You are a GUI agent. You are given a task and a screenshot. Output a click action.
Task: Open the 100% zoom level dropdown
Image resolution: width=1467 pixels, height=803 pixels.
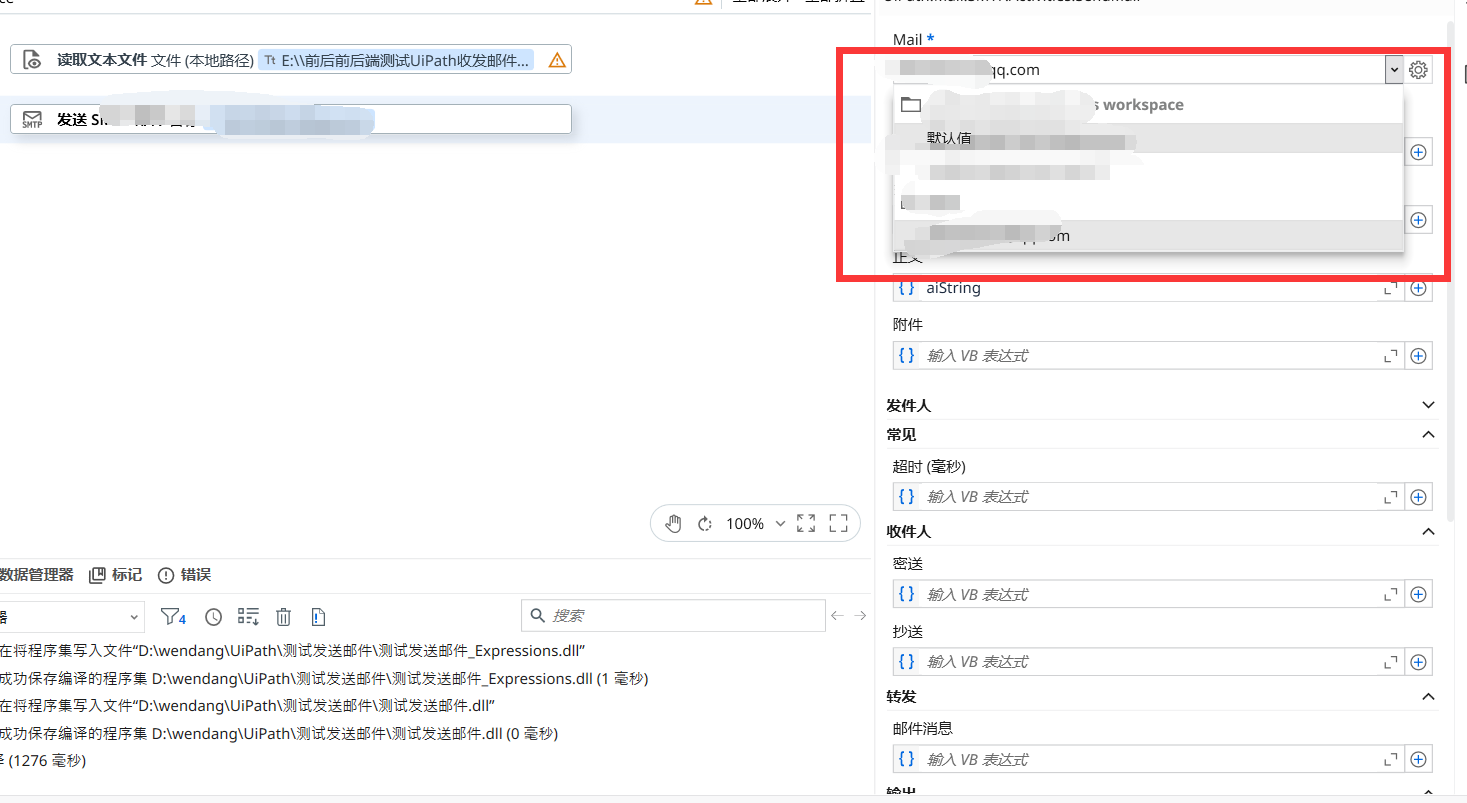point(780,523)
